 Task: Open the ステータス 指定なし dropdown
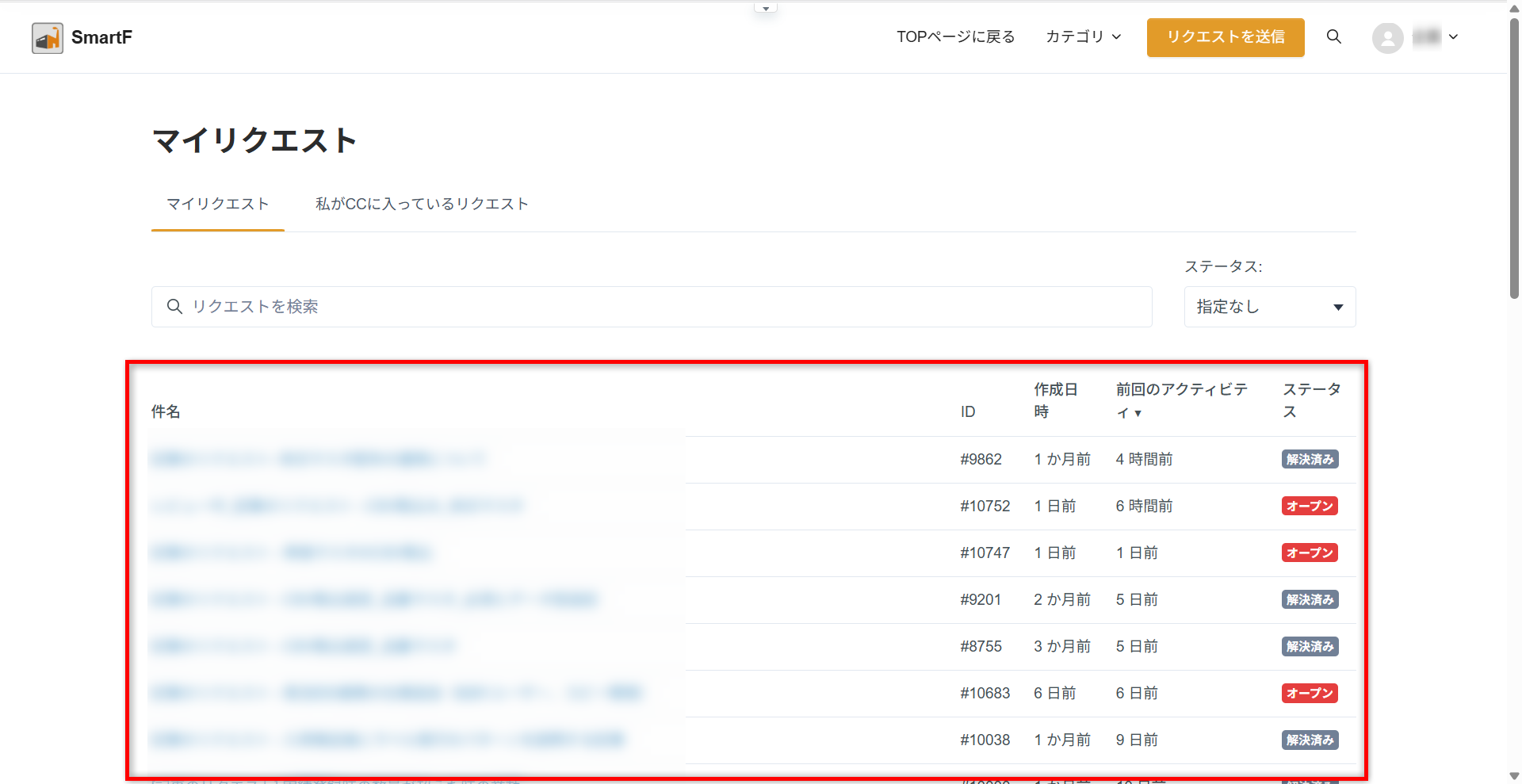coord(1269,307)
